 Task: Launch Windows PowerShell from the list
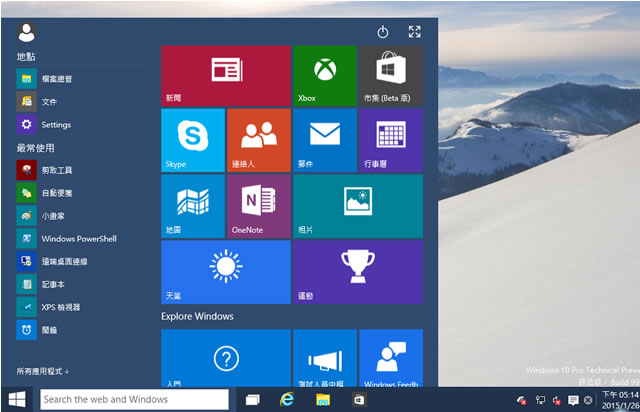(x=78, y=239)
